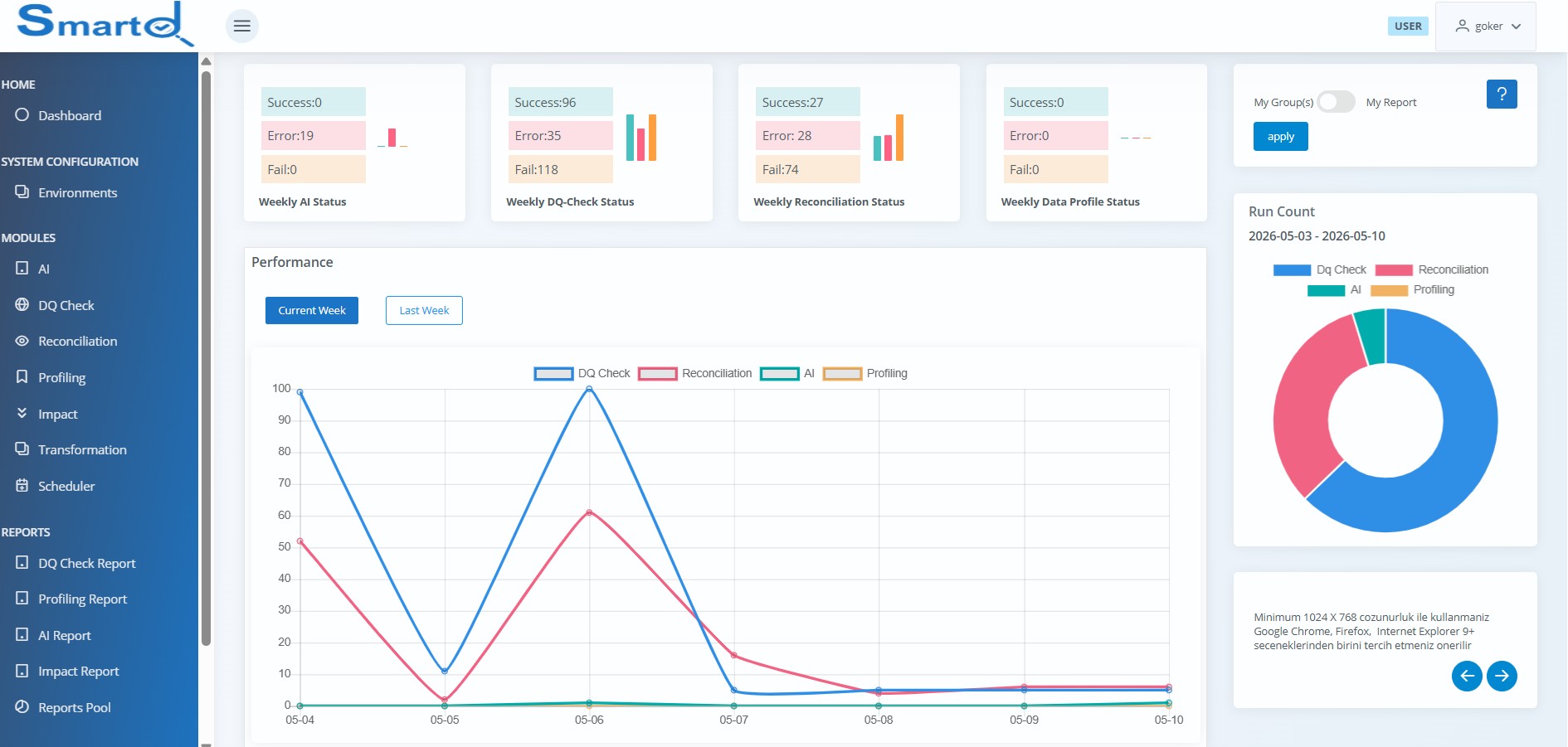The height and width of the screenshot is (747, 1568).
Task: Toggle AI series in Performance legend
Action: (787, 373)
